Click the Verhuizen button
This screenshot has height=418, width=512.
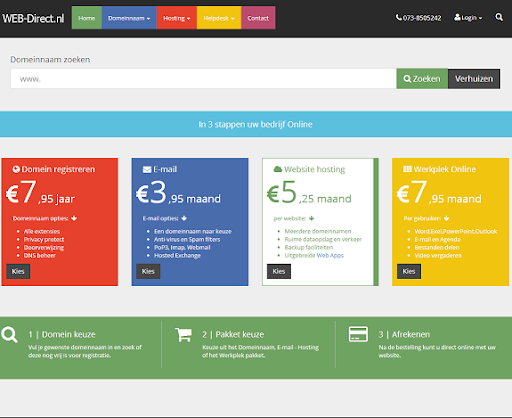(x=474, y=79)
